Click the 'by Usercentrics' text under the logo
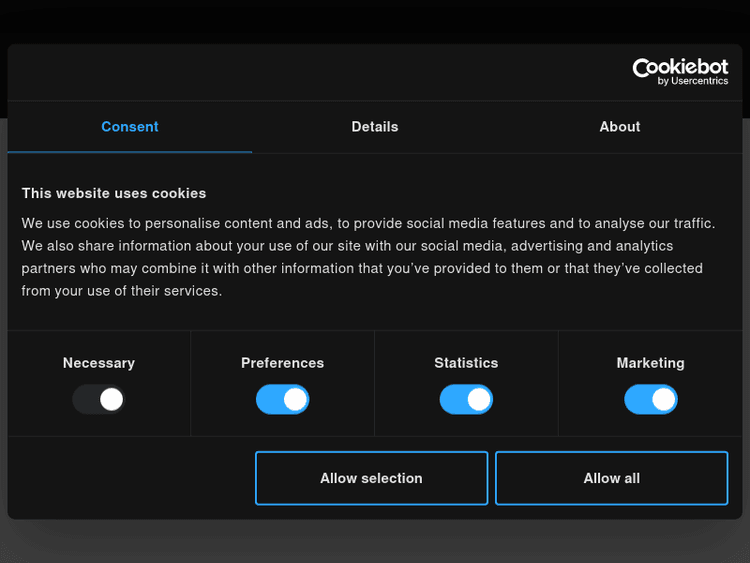750x563 pixels. (693, 81)
